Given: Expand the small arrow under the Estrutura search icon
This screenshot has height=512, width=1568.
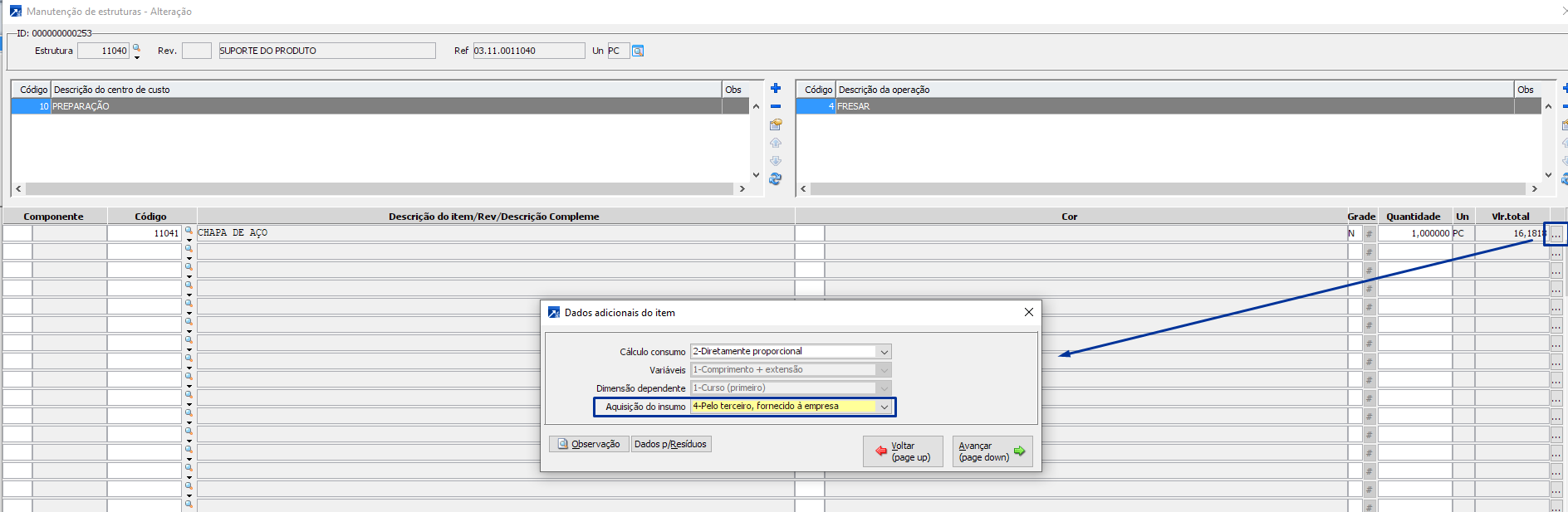Looking at the screenshot, I should (137, 57).
